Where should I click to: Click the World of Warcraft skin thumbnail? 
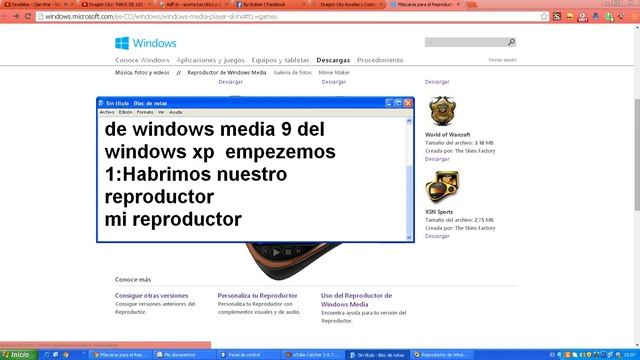tap(442, 111)
